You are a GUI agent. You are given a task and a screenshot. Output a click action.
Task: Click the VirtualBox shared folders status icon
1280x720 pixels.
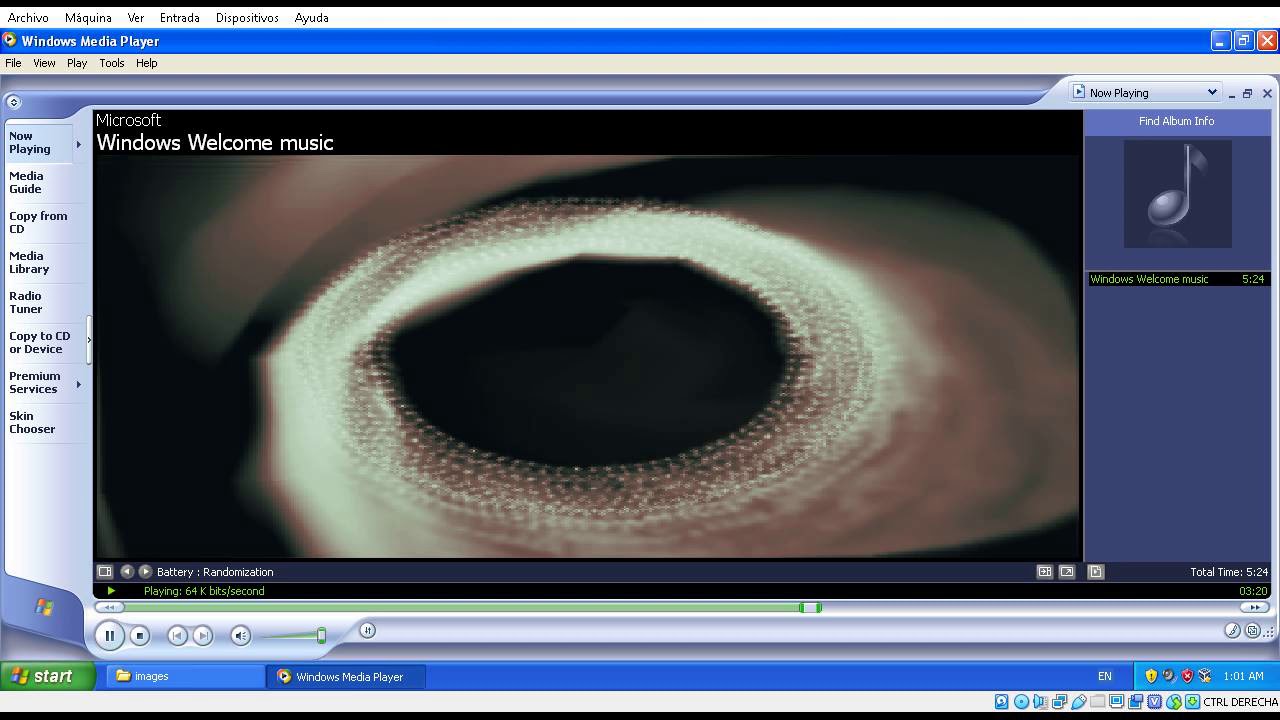coord(1098,702)
